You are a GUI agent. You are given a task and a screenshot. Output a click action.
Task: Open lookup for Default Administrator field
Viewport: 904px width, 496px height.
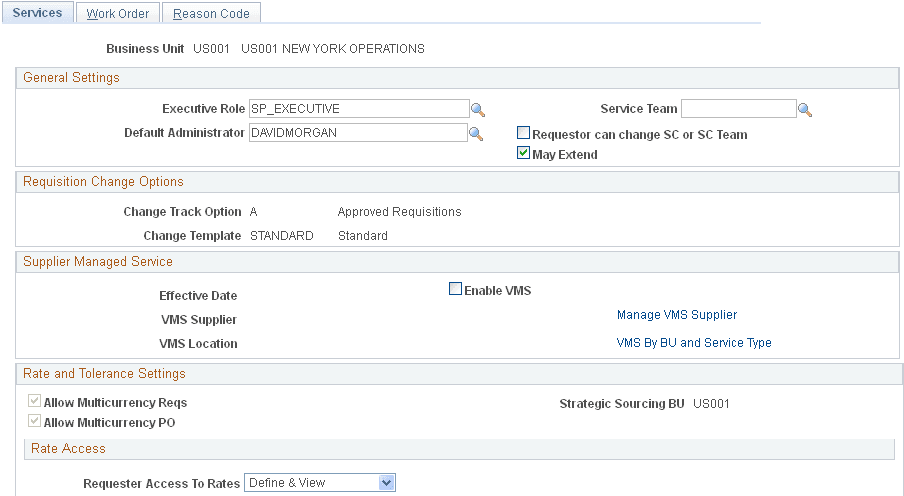(x=476, y=134)
